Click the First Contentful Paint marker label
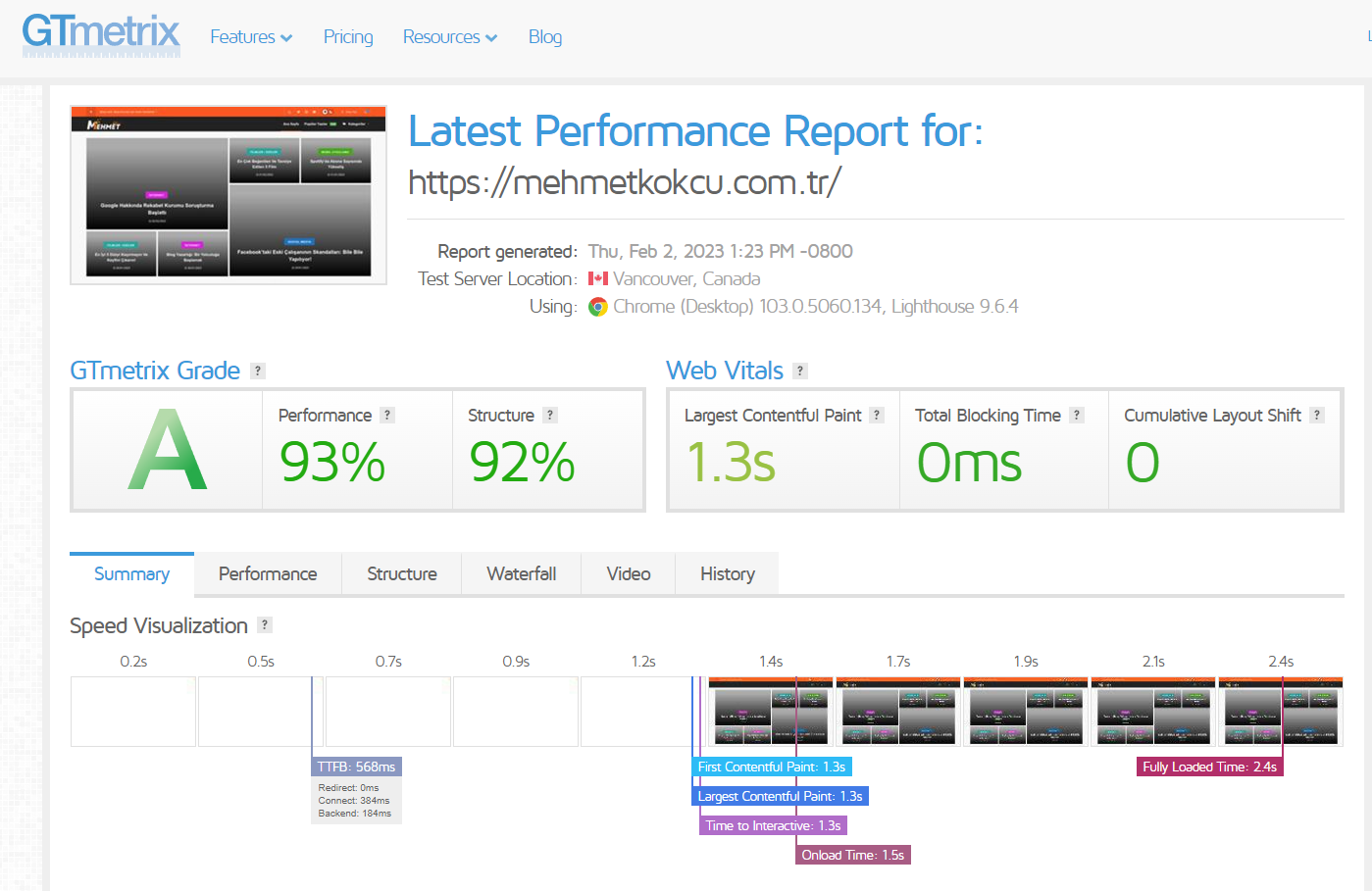 click(772, 767)
